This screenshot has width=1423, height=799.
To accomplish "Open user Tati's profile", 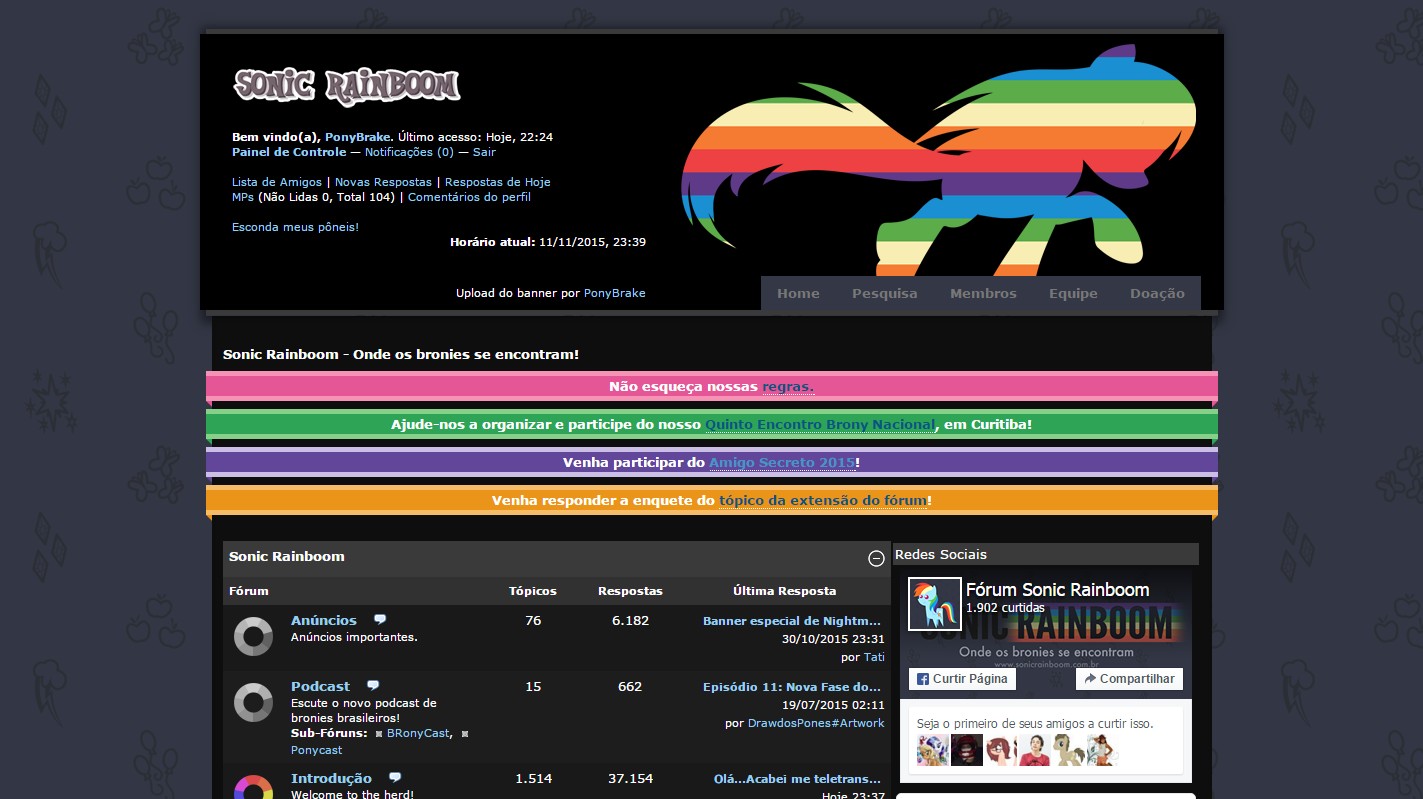I will [x=874, y=657].
